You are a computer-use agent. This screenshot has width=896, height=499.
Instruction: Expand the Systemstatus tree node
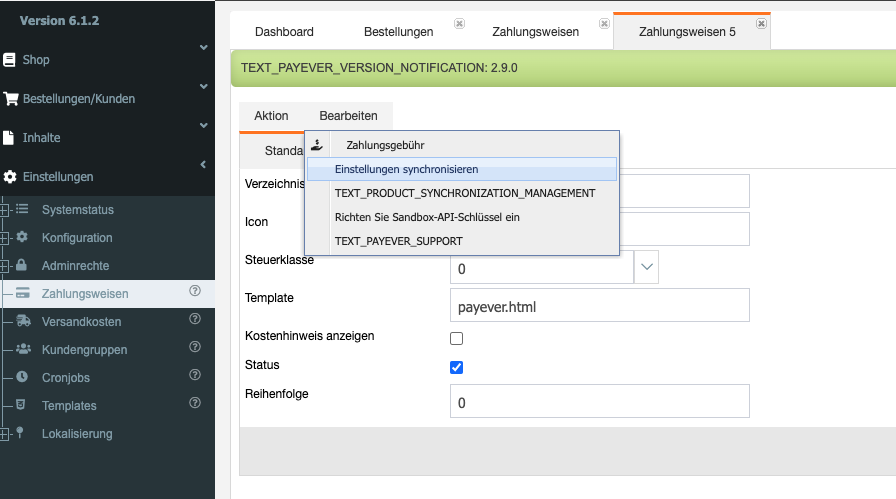pyautogui.click(x=4, y=210)
